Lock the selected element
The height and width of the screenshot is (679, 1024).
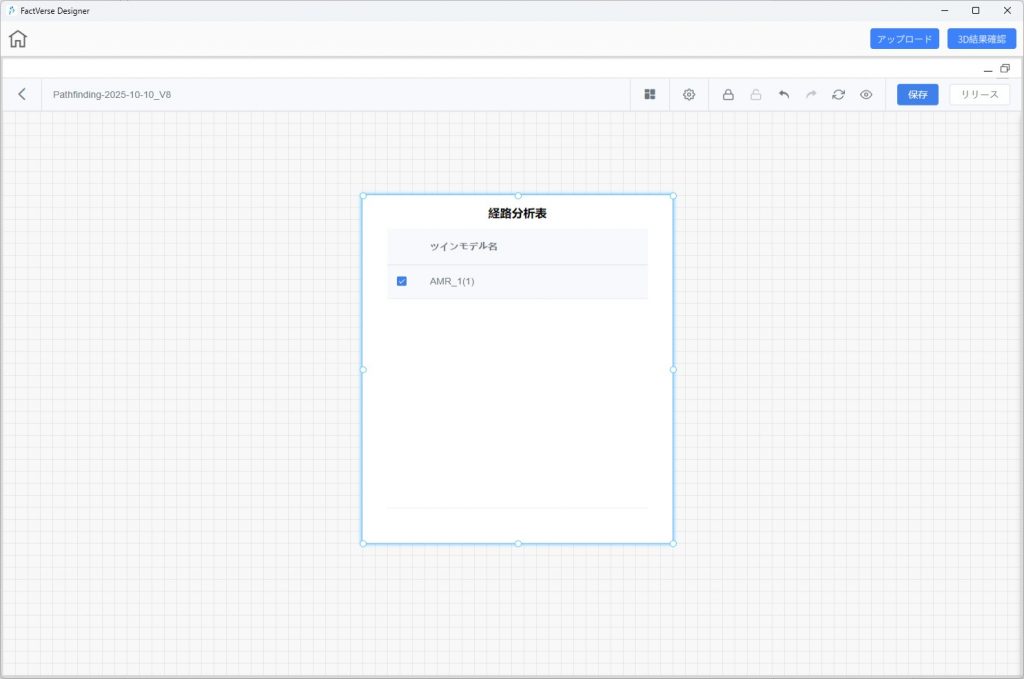pos(728,94)
